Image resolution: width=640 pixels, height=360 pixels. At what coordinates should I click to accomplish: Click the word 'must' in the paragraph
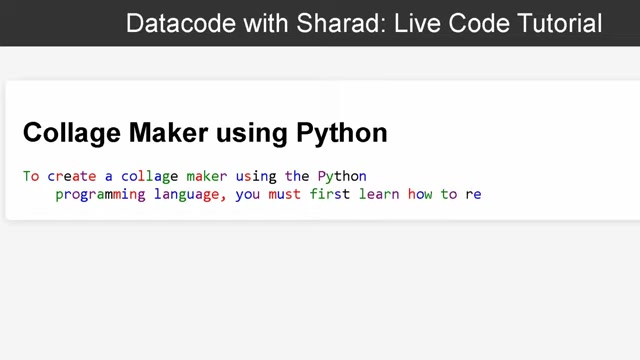pyautogui.click(x=284, y=194)
